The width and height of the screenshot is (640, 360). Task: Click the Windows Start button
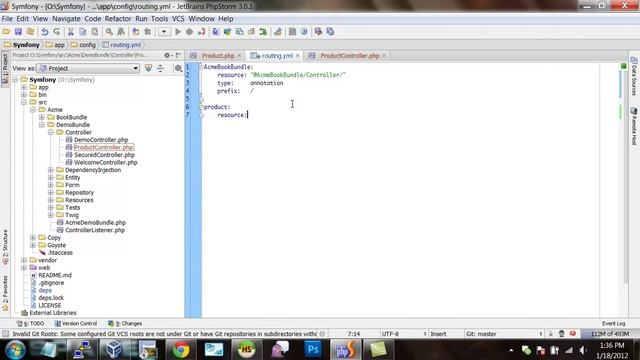pos(15,350)
